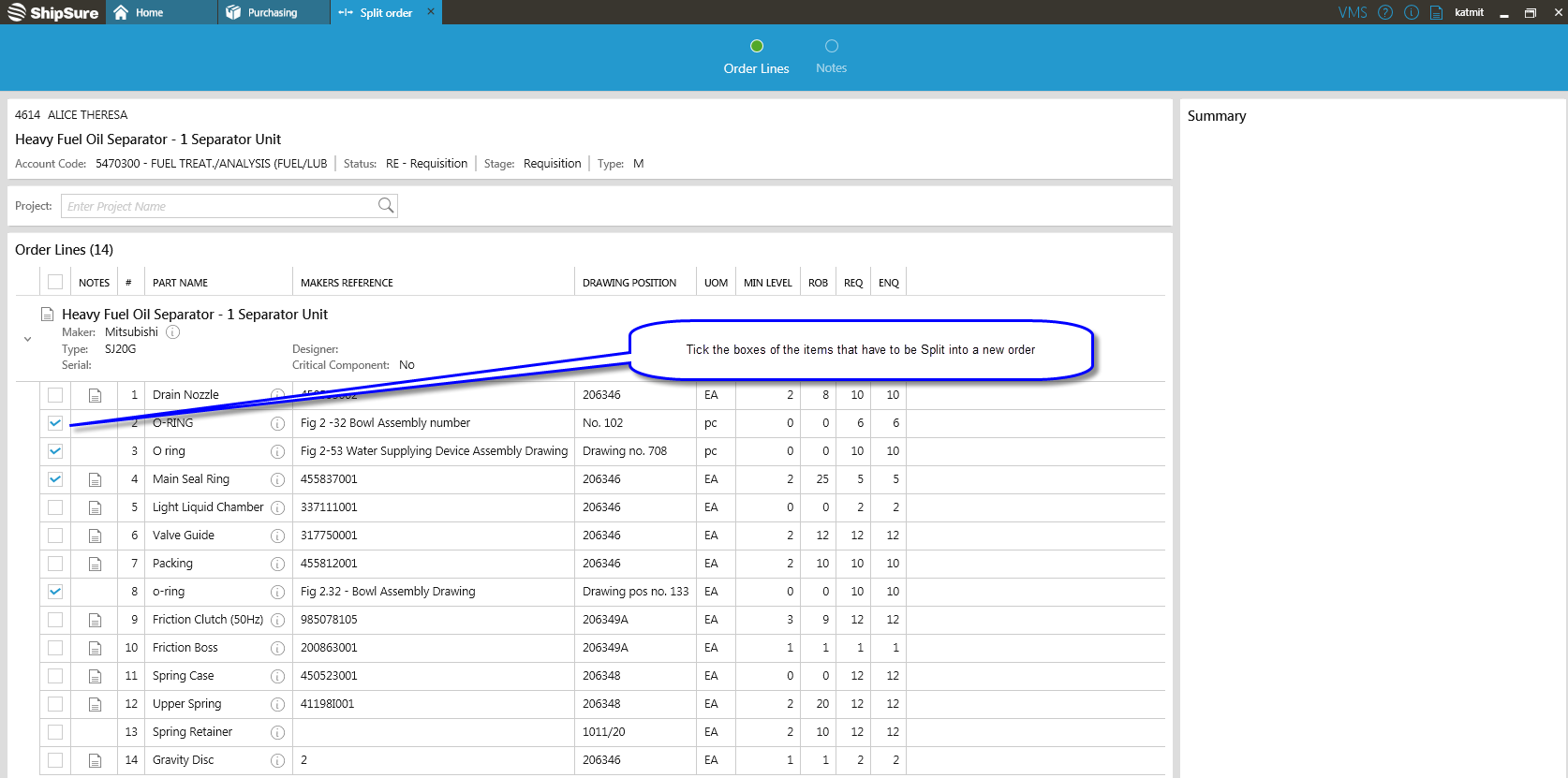Open notes icon for Gravity Disc row

click(x=95, y=760)
